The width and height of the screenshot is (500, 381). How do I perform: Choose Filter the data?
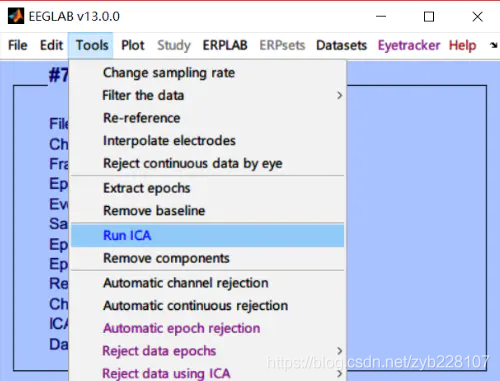pyautogui.click(x=207, y=95)
